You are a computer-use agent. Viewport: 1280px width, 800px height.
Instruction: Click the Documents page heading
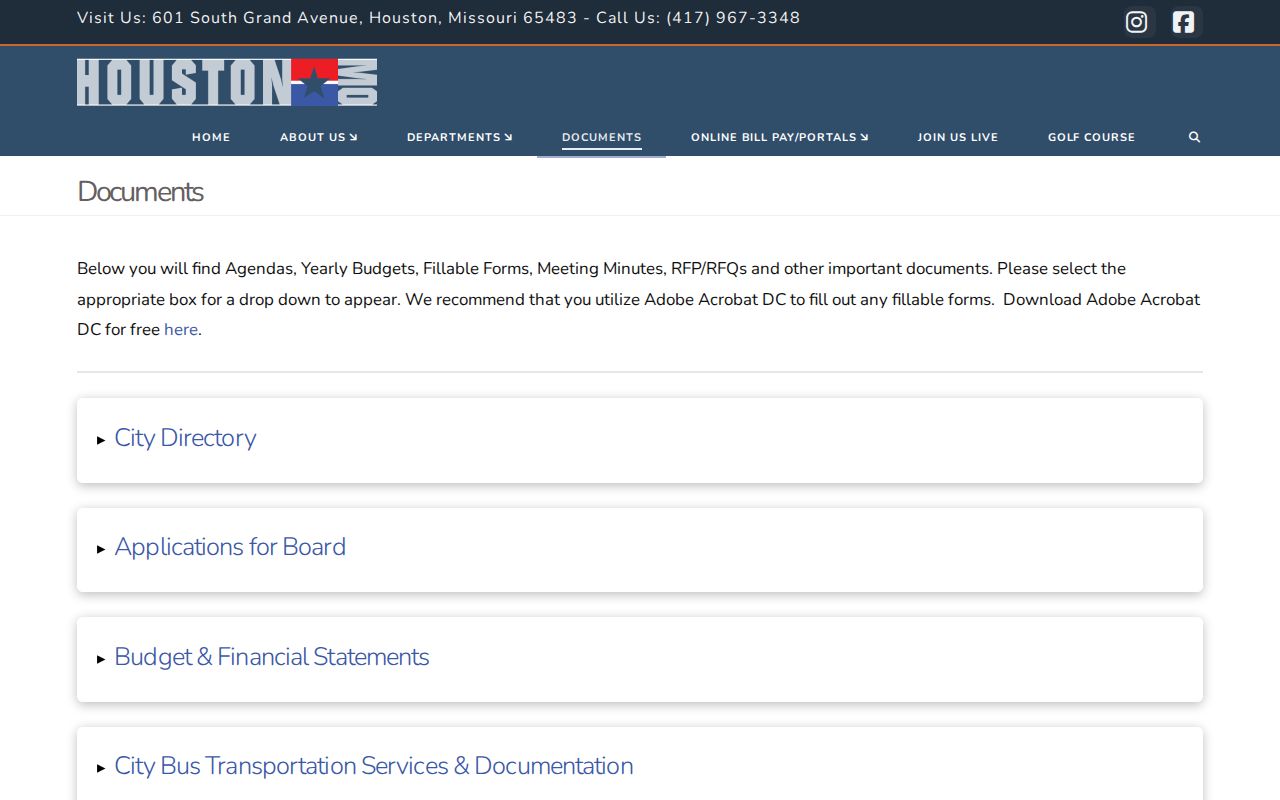[140, 191]
